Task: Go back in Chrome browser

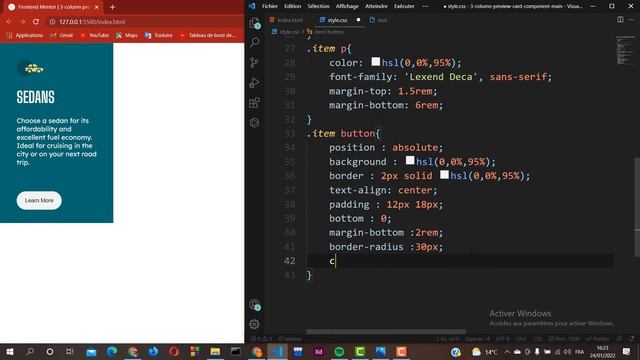Action: point(9,22)
